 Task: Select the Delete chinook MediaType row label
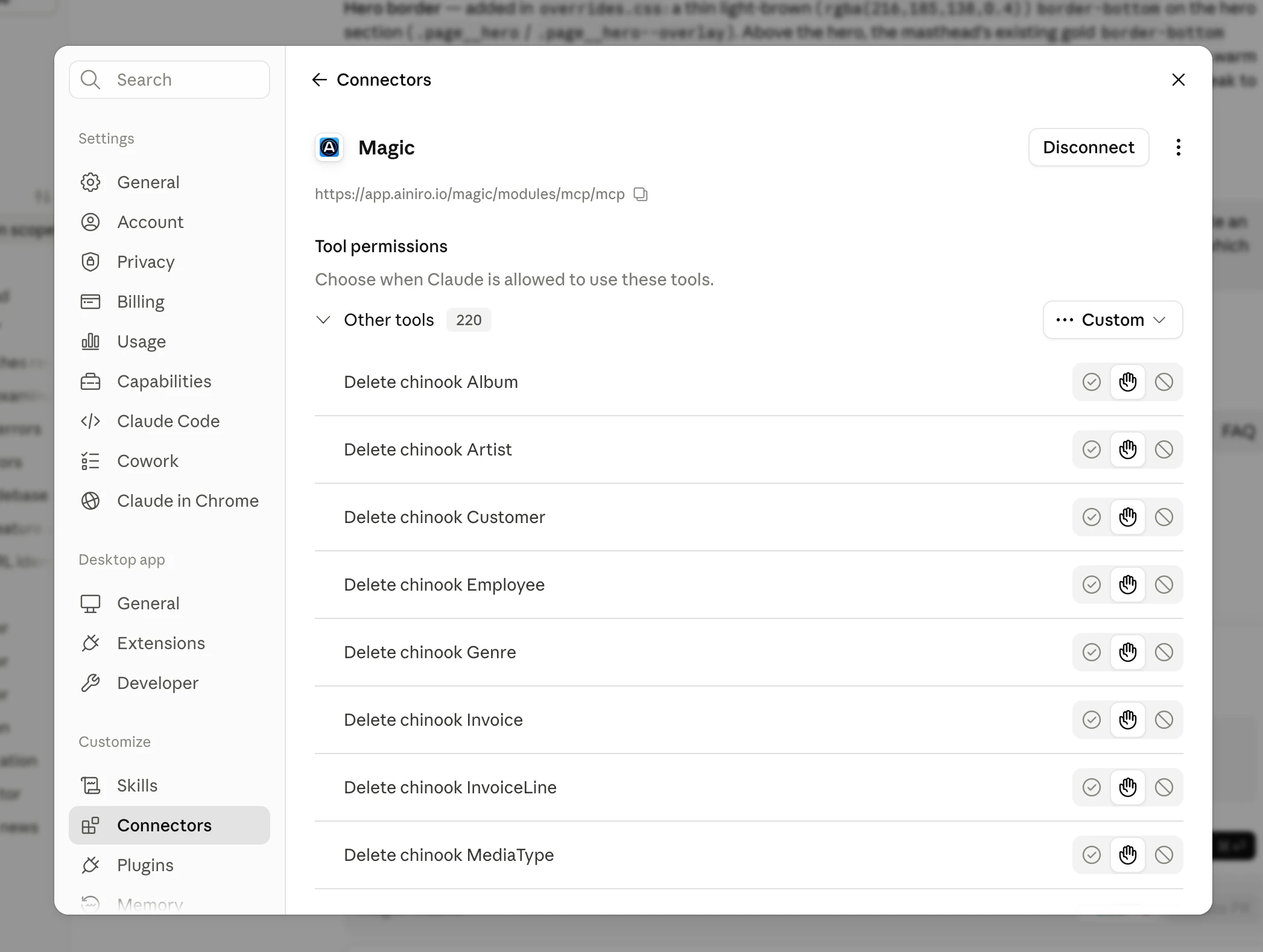[449, 855]
